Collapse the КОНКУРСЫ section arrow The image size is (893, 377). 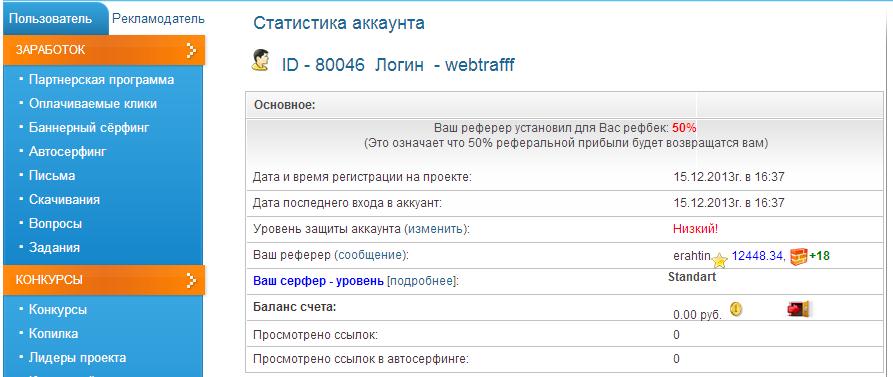point(191,280)
